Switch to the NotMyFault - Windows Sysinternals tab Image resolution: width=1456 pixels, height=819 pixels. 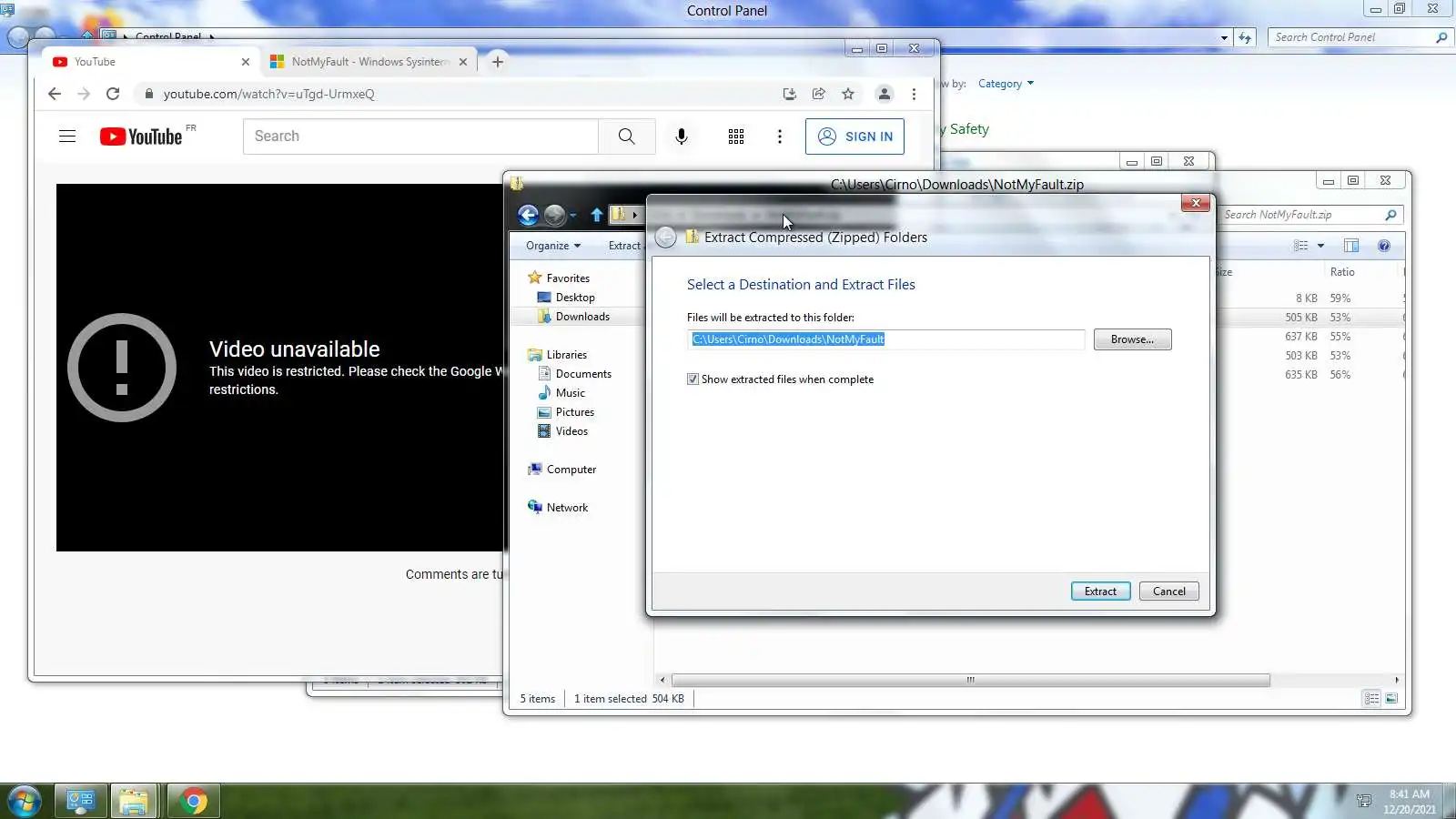pyautogui.click(x=369, y=62)
